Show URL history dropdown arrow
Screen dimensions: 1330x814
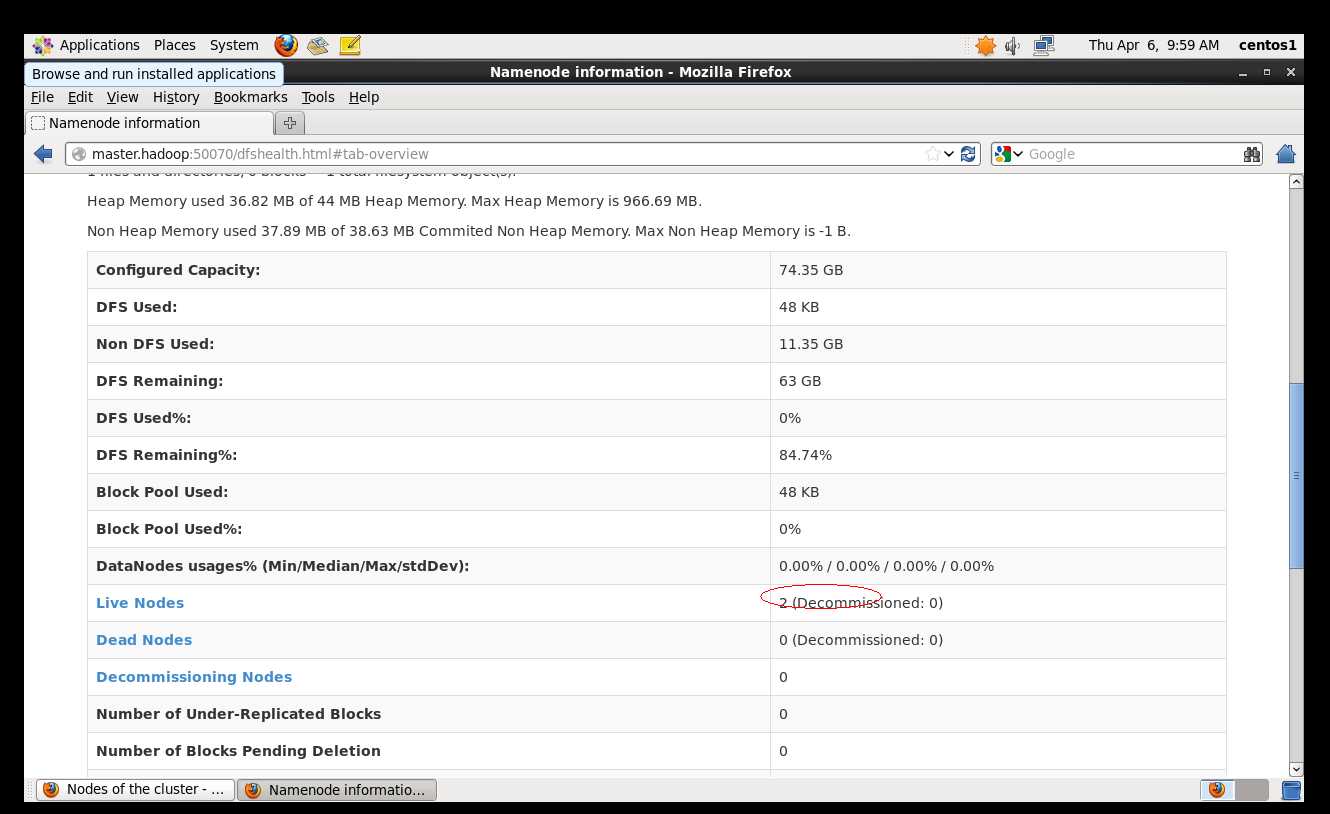(949, 154)
